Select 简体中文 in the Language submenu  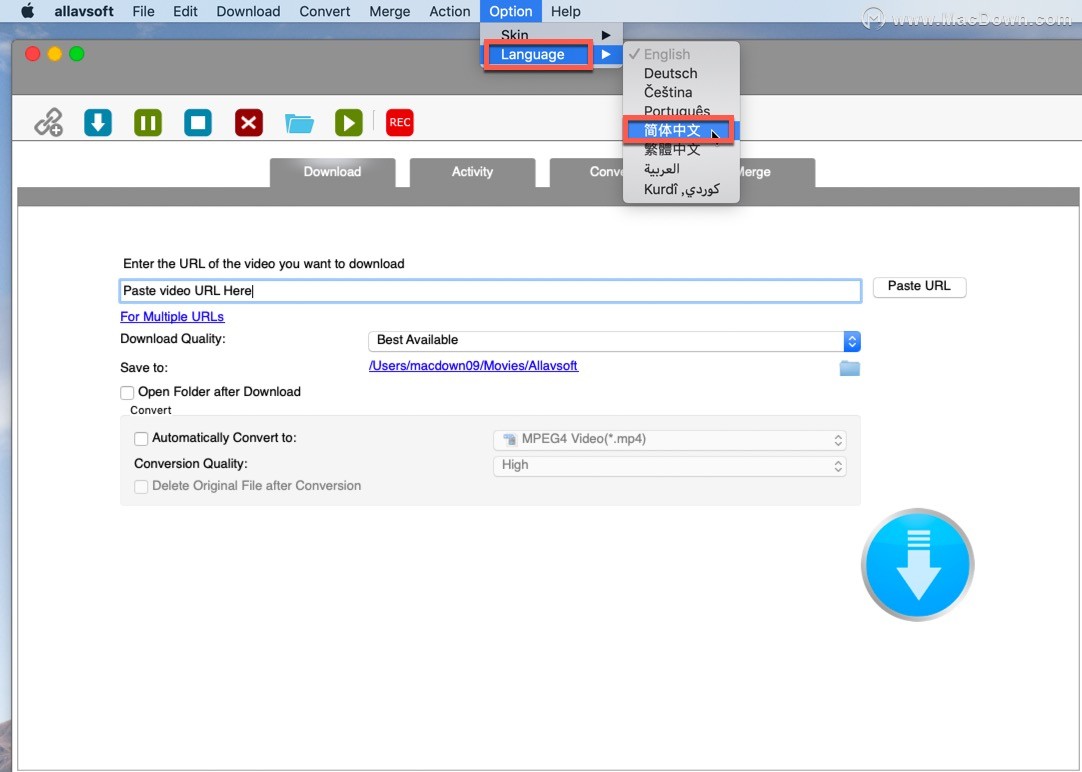tap(672, 131)
